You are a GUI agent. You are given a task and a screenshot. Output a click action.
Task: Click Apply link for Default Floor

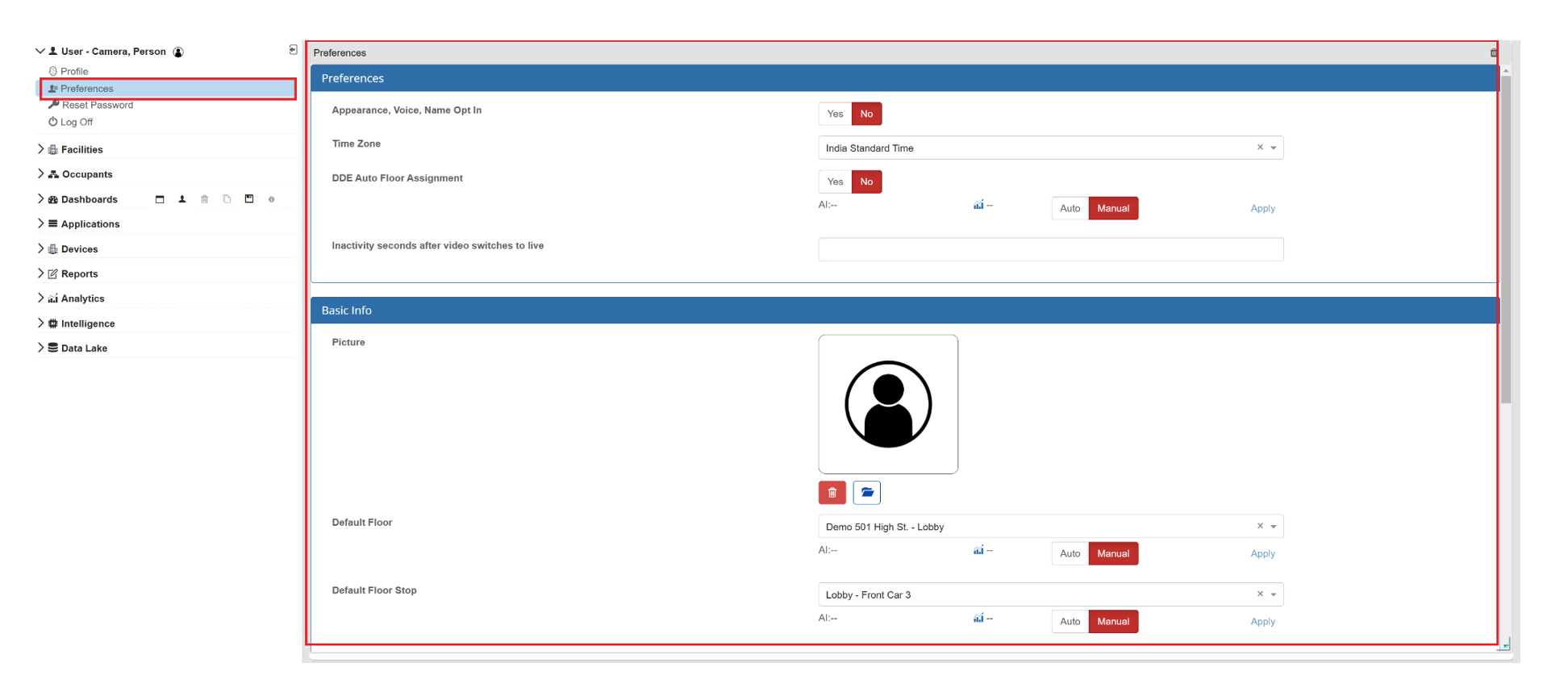(x=1262, y=553)
